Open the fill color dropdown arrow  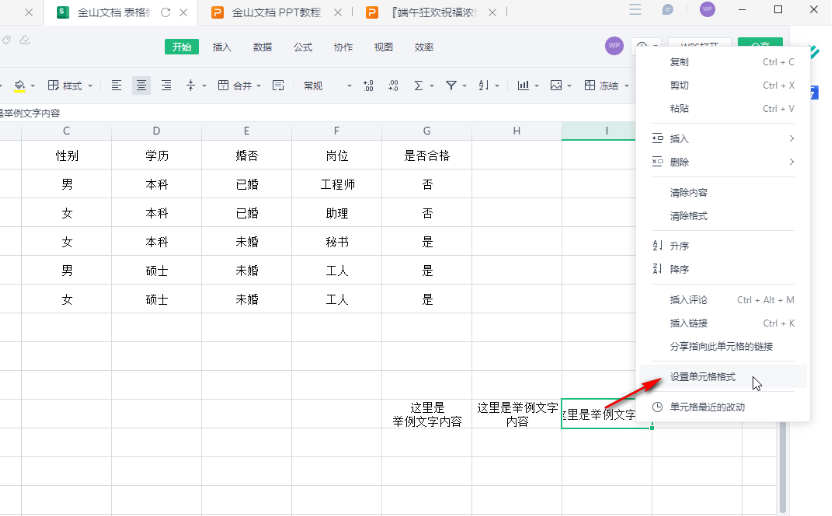33,86
